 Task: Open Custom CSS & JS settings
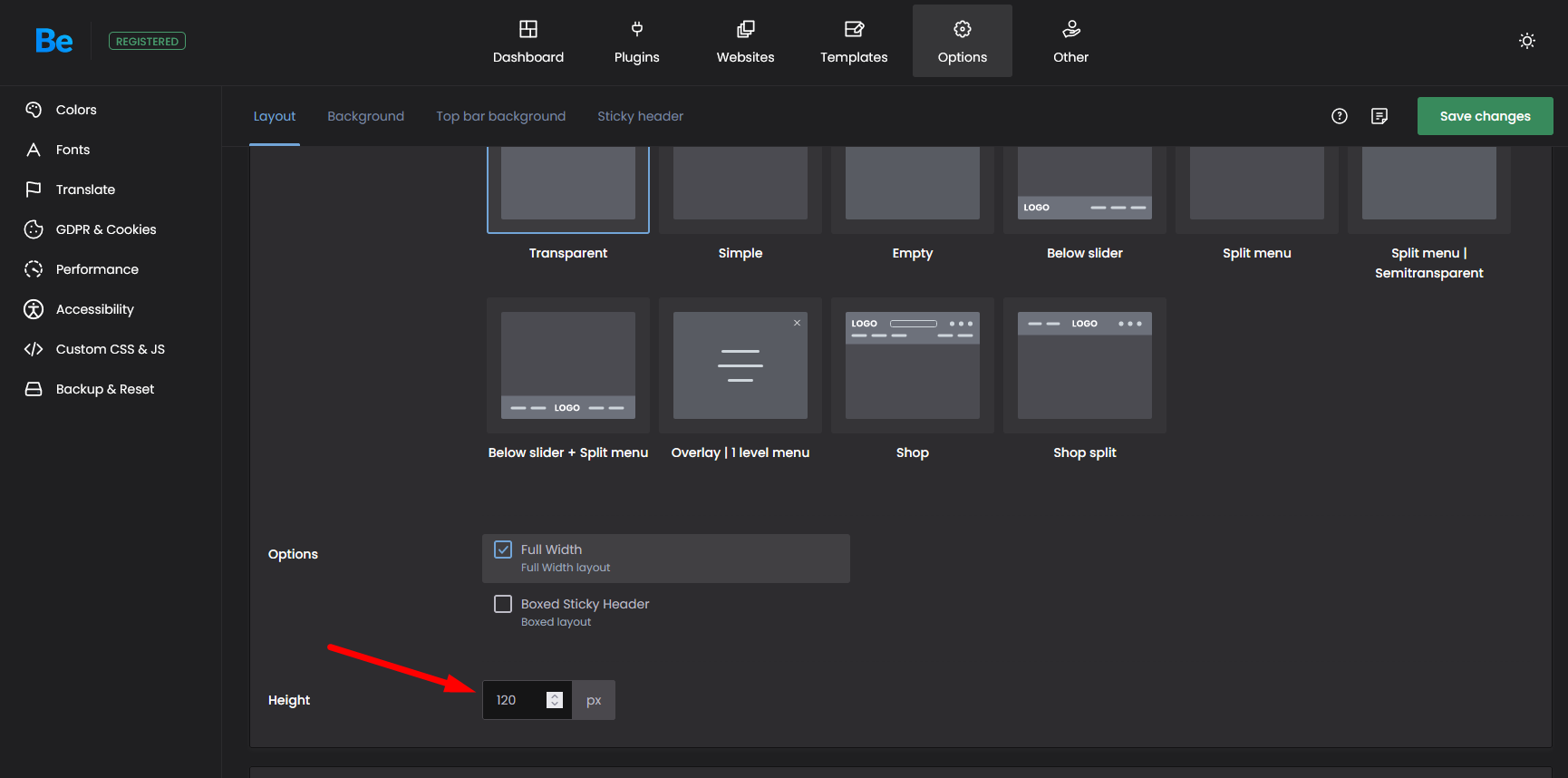111,349
